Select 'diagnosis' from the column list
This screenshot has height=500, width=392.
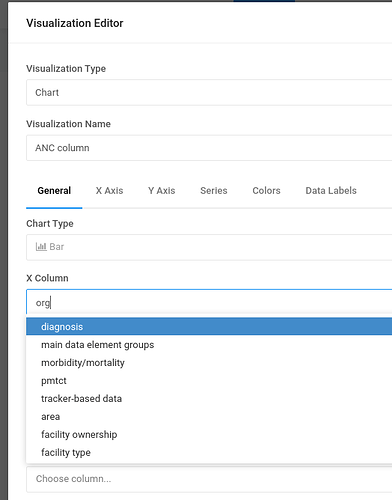209,326
